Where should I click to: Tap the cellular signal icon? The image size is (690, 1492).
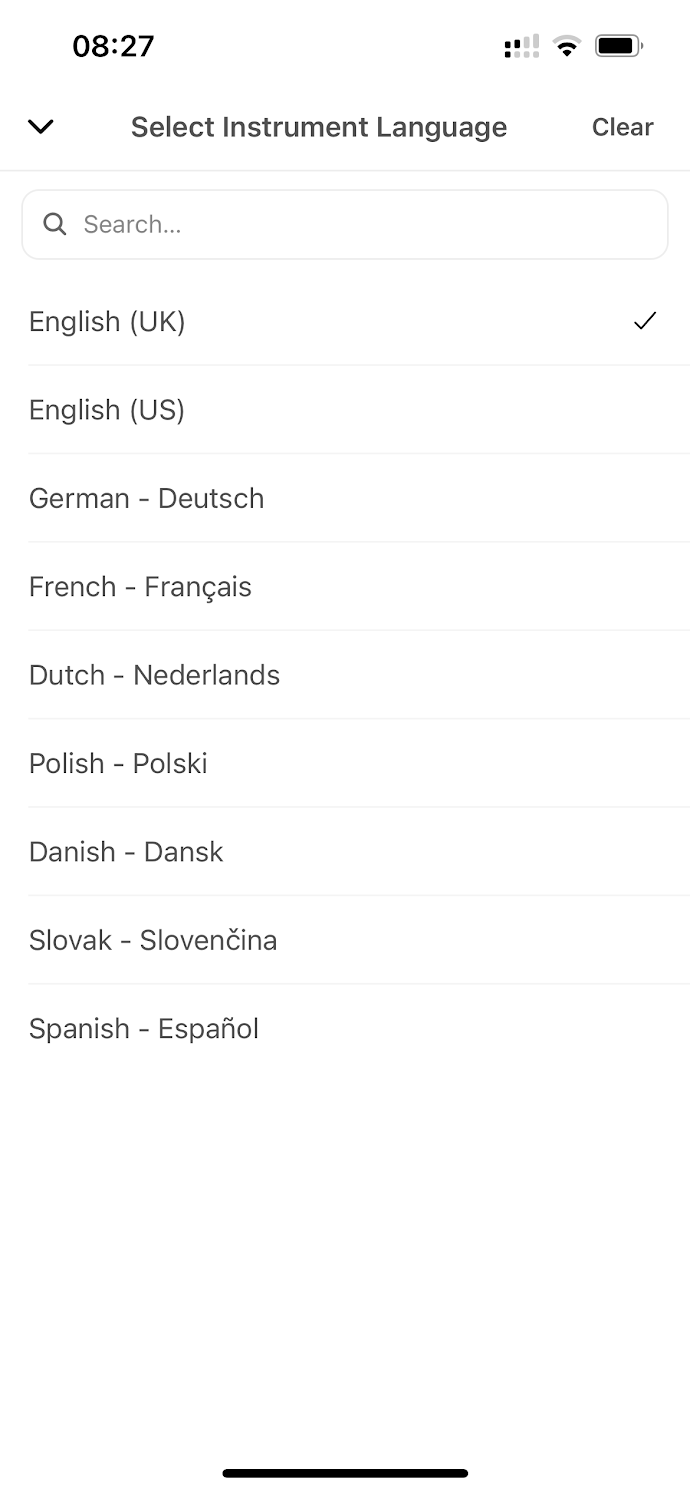point(521,46)
